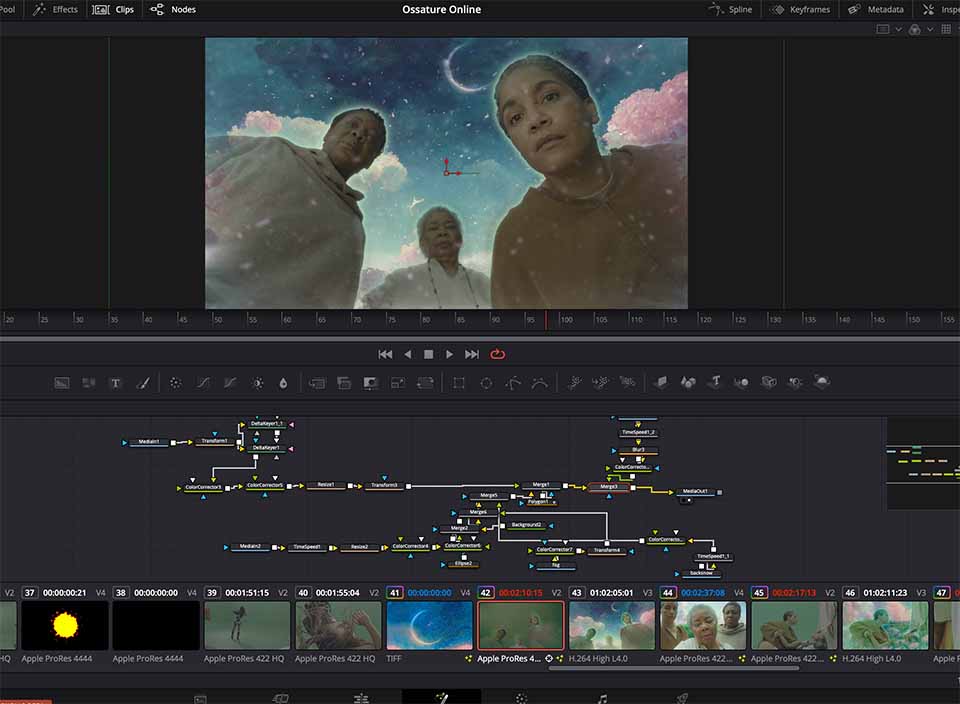The height and width of the screenshot is (704, 960).
Task: Add a Blur tool (droplet icon)
Action: coord(283,383)
